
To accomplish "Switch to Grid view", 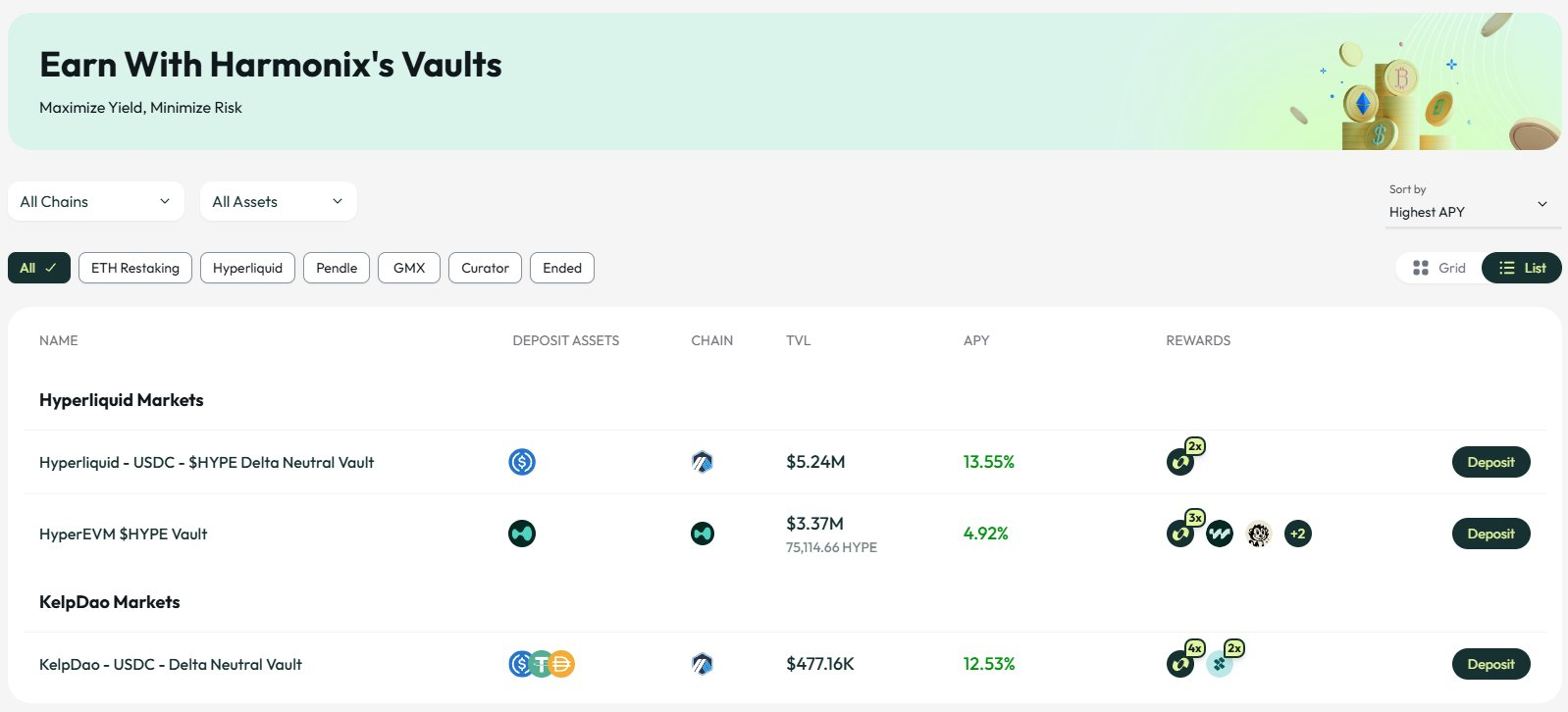I will click(x=1439, y=268).
